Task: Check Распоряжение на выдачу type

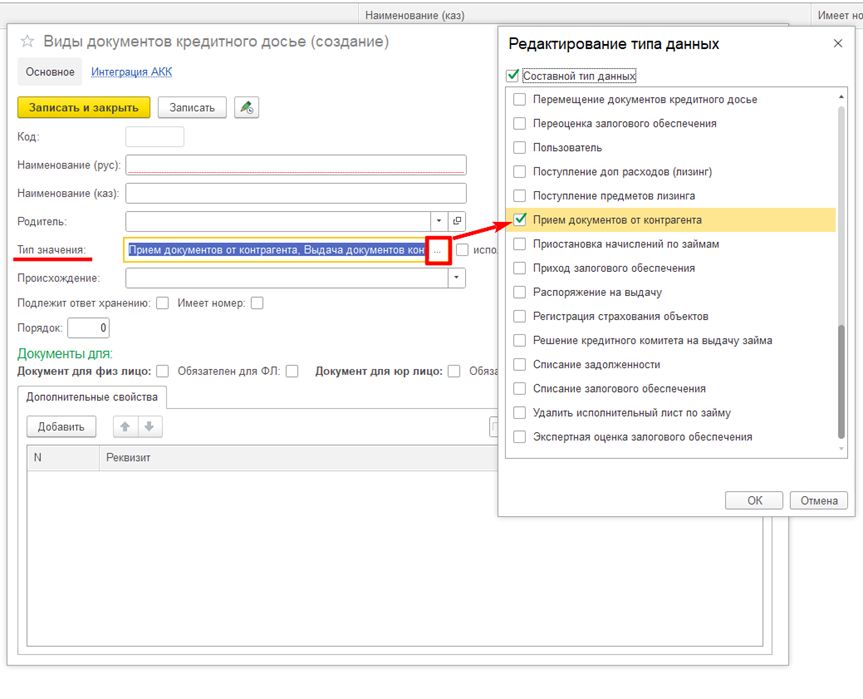Action: (x=520, y=292)
